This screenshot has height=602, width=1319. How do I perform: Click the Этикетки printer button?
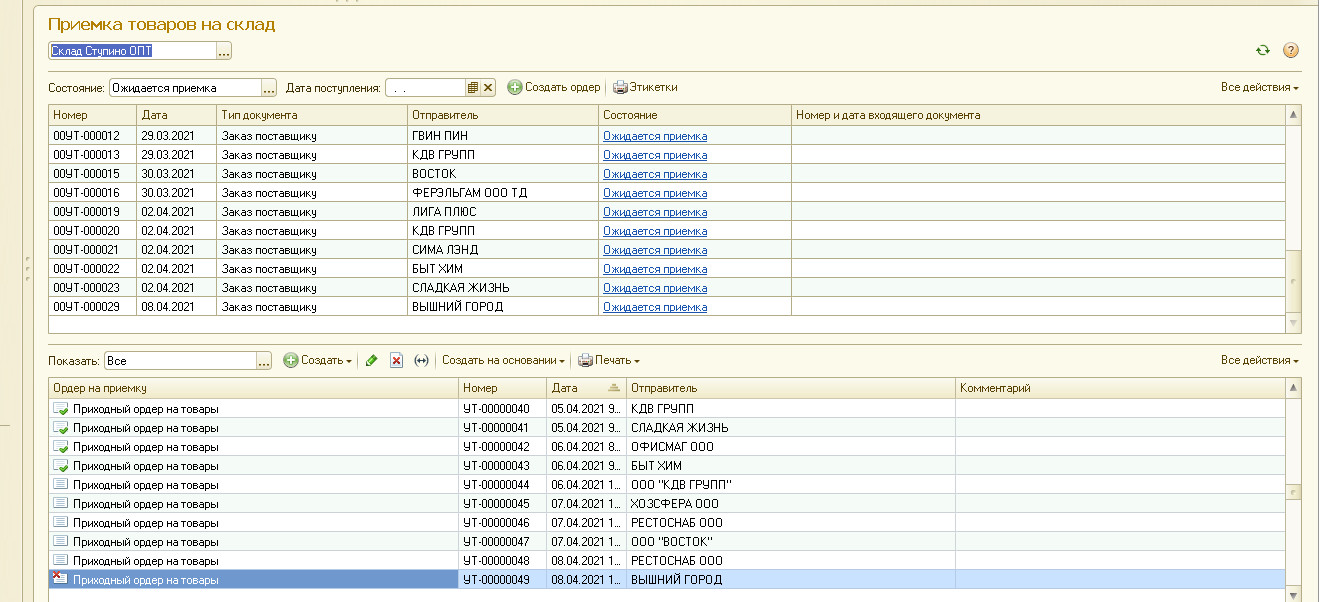[645, 87]
